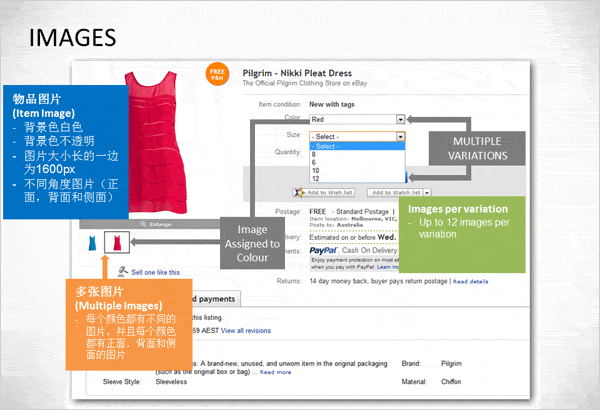Click the Sell one like this gavel icon
This screenshot has height=410, width=600.
[122, 271]
